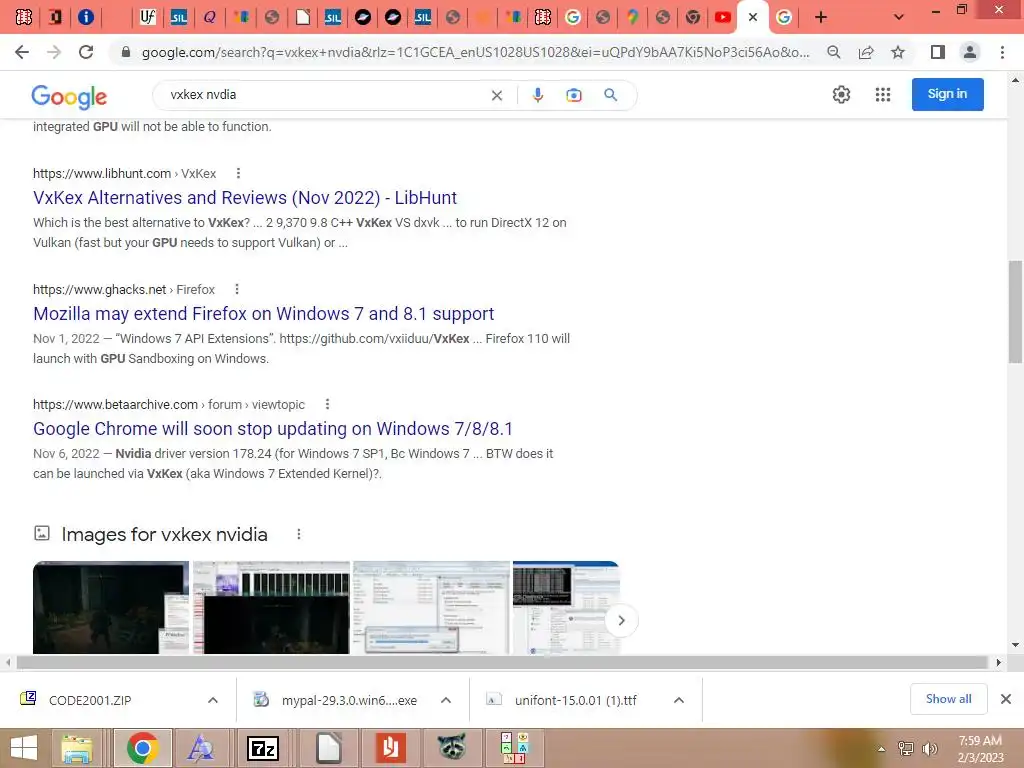Image resolution: width=1024 pixels, height=768 pixels.
Task: Show all downloads
Action: click(948, 699)
